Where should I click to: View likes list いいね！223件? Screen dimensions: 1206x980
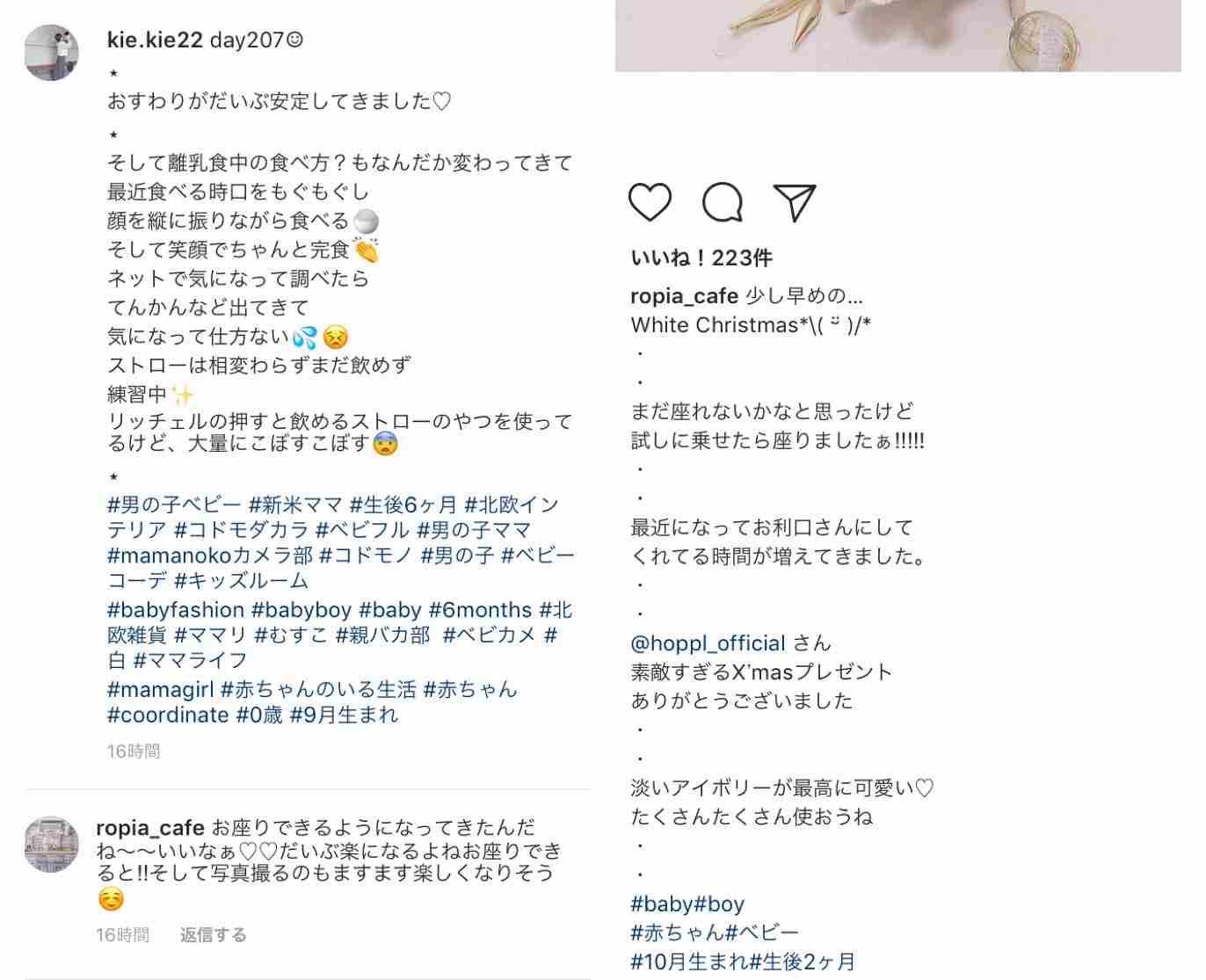click(701, 258)
